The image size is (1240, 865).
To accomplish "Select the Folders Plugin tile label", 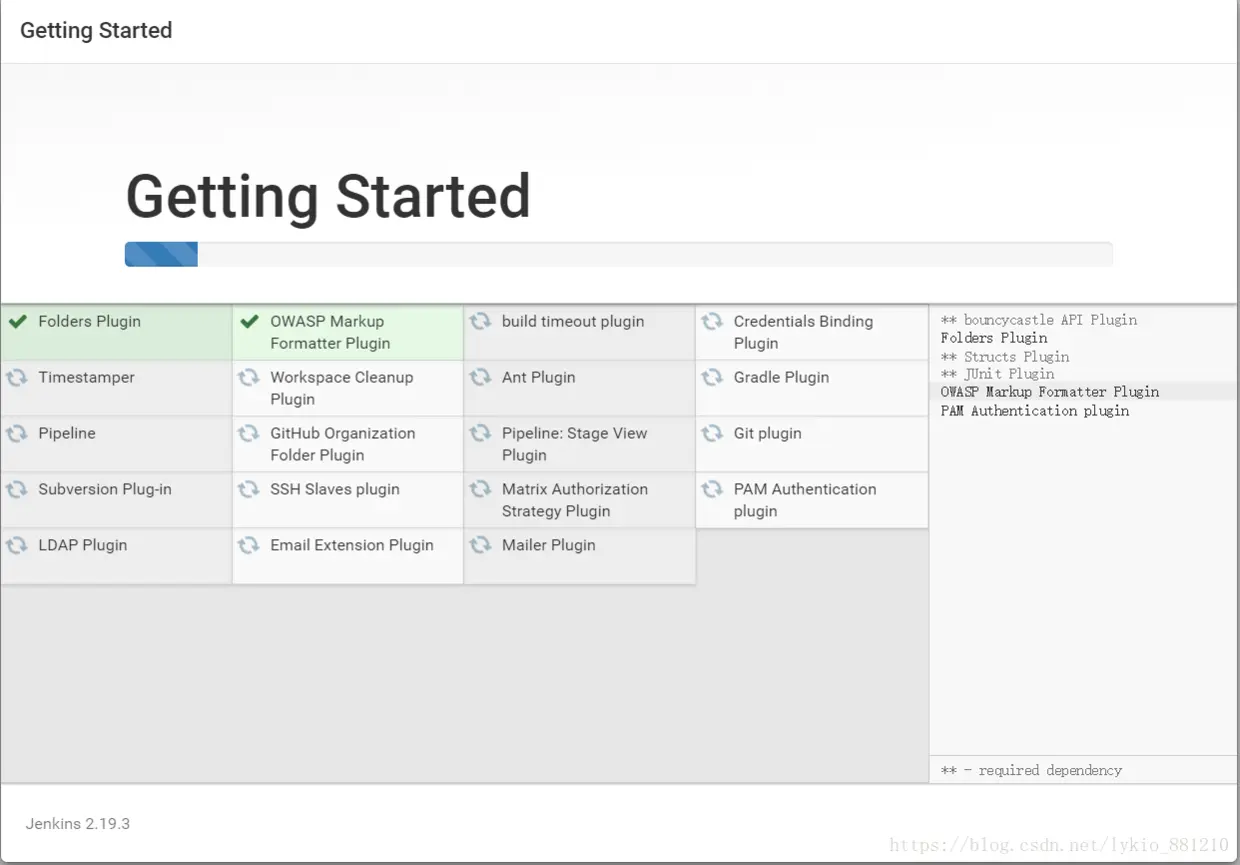I will coord(89,322).
